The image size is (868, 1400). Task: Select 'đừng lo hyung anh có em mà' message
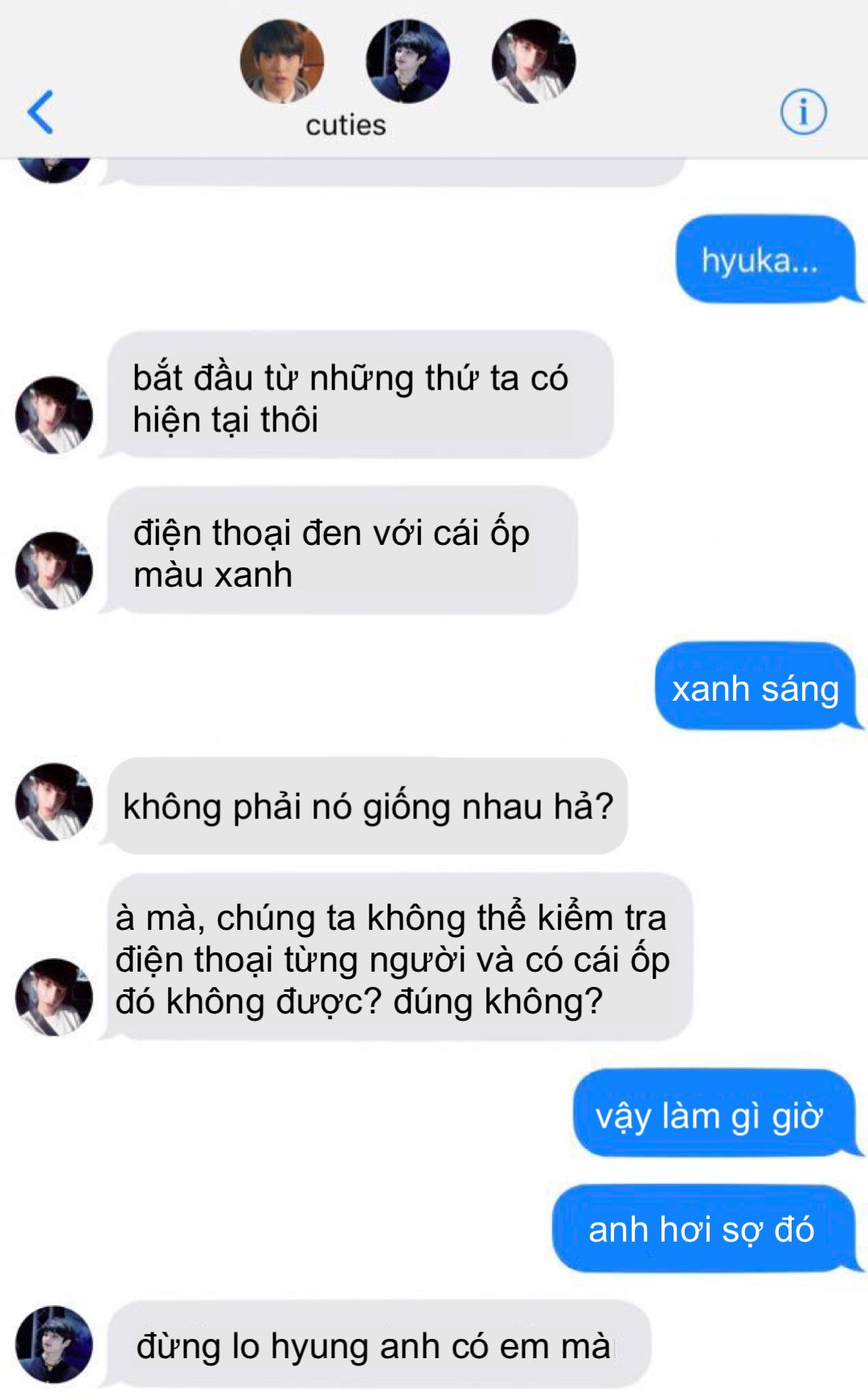[378, 1345]
